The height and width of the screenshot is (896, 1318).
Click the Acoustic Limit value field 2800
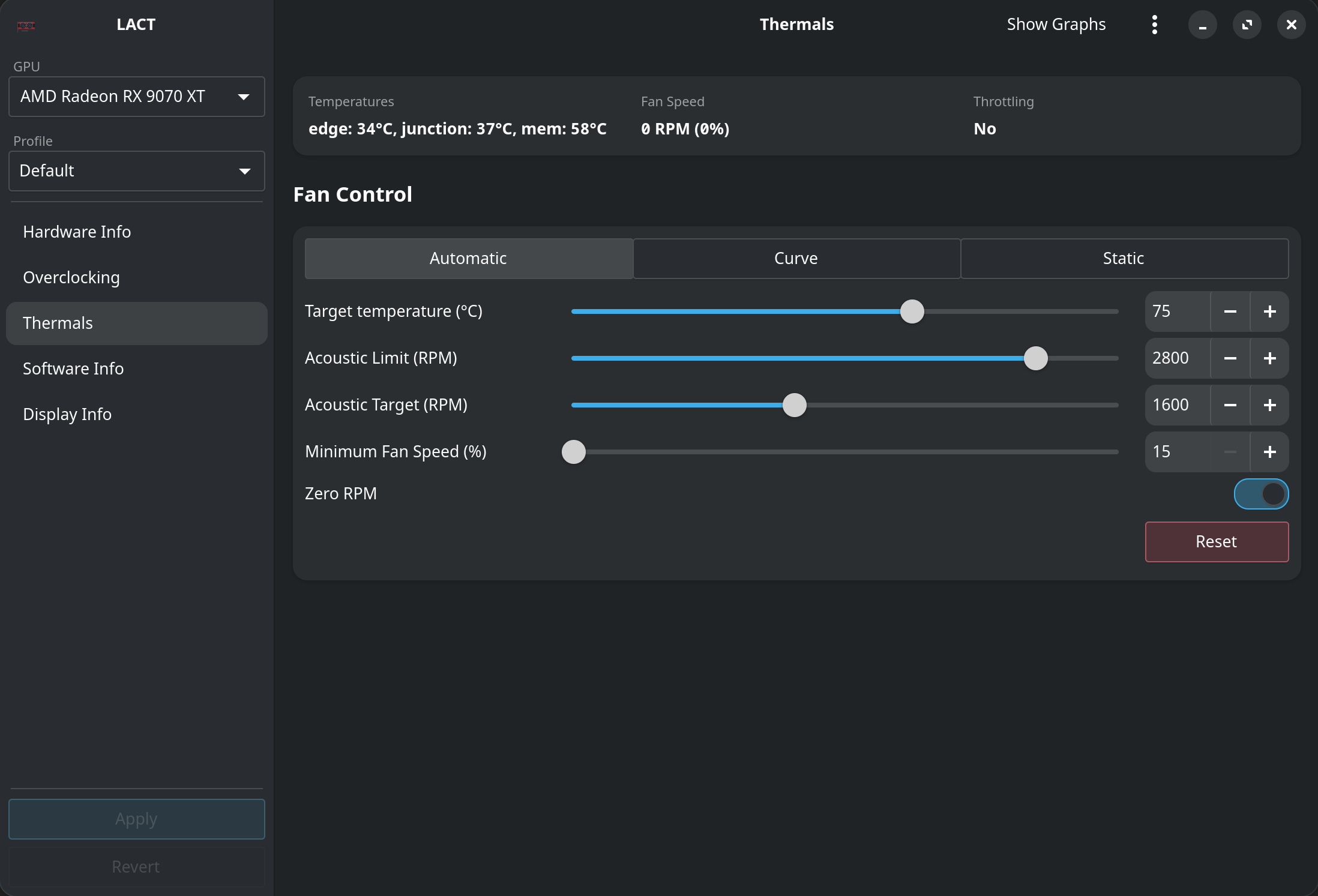(x=1178, y=358)
